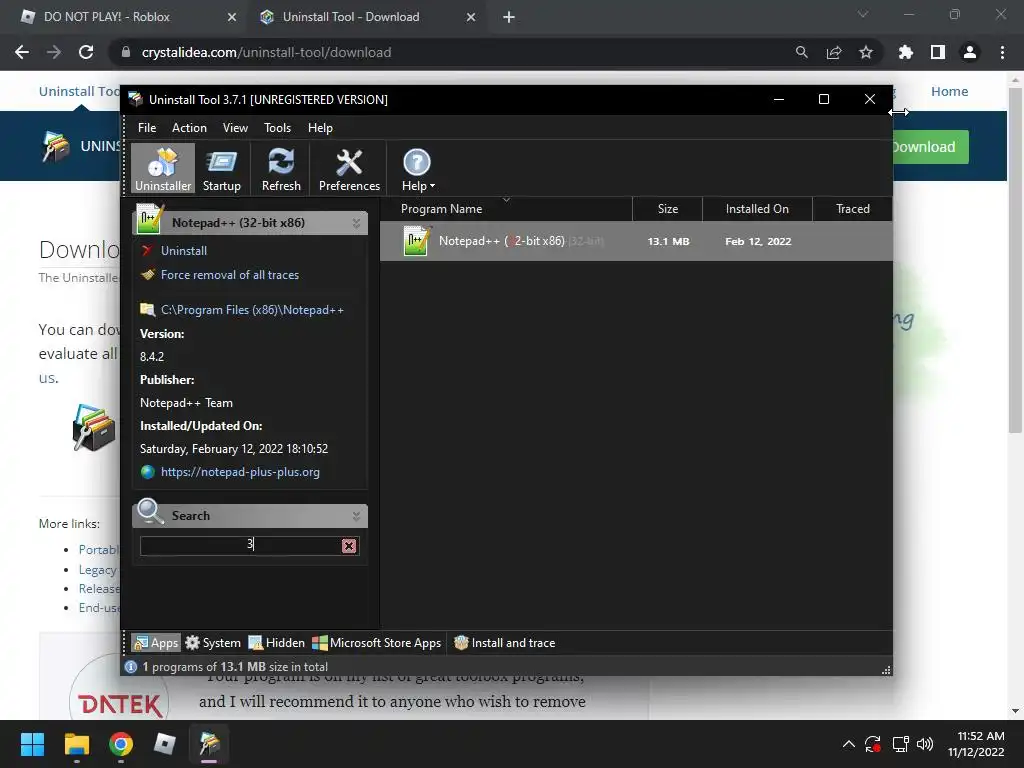
Task: Click the Install and trace button
Action: point(504,643)
